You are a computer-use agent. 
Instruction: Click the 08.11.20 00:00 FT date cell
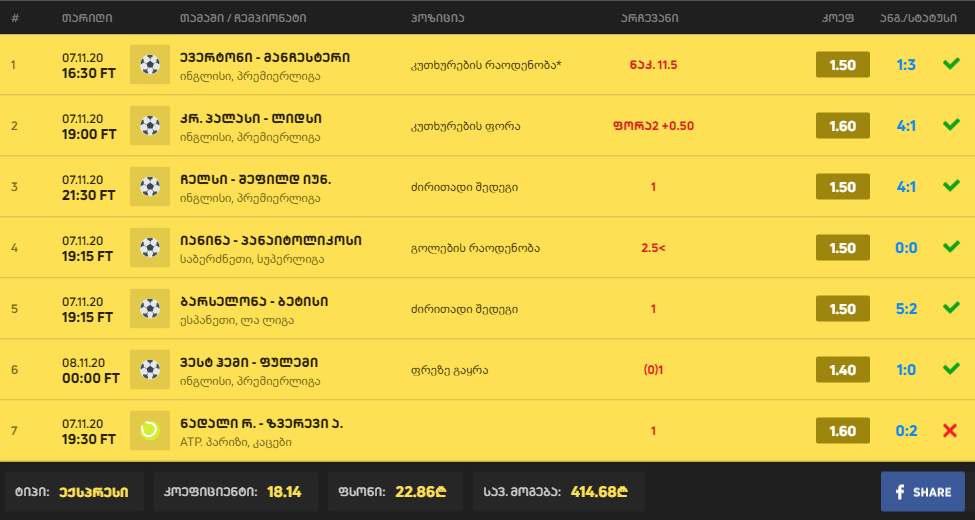pyautogui.click(x=91, y=371)
